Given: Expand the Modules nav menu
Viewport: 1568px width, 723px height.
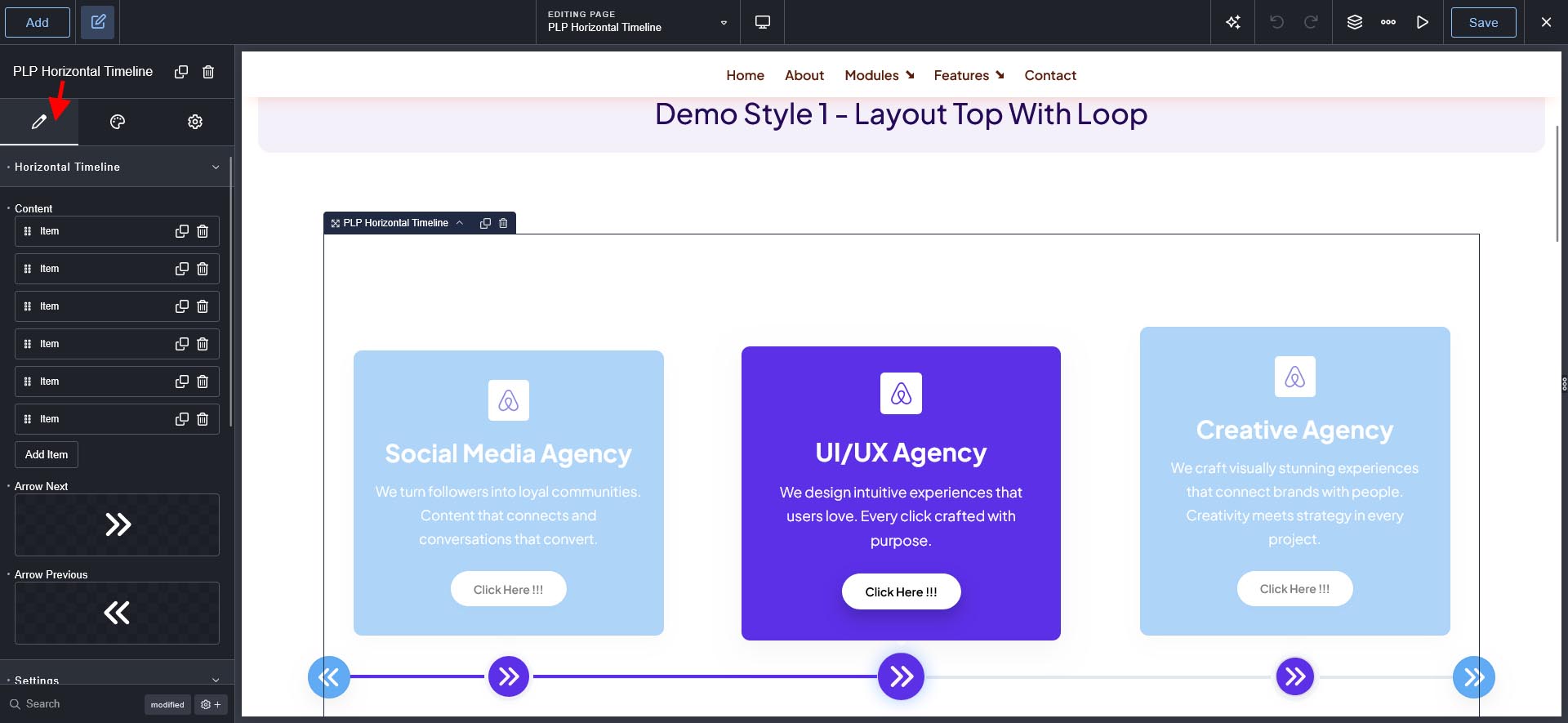Looking at the screenshot, I should tap(880, 75).
